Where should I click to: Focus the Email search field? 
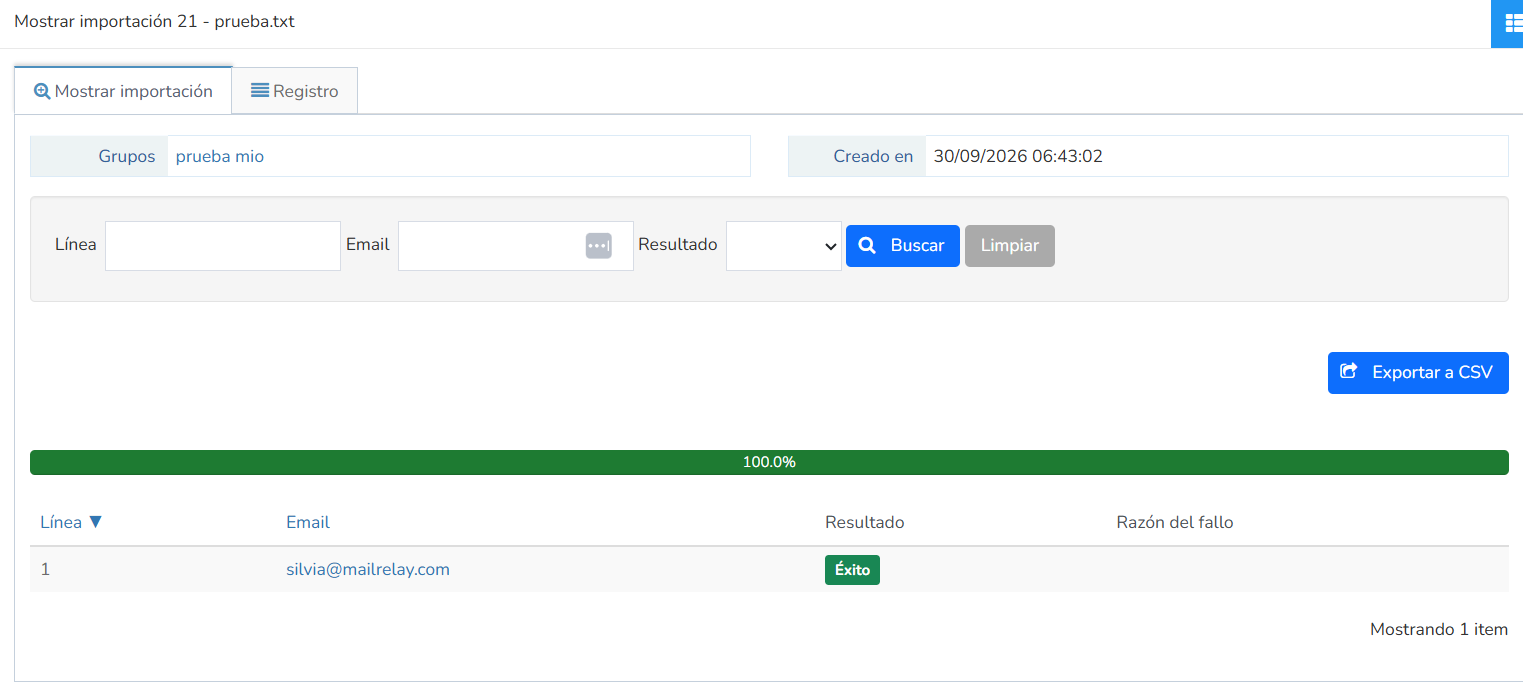(516, 246)
